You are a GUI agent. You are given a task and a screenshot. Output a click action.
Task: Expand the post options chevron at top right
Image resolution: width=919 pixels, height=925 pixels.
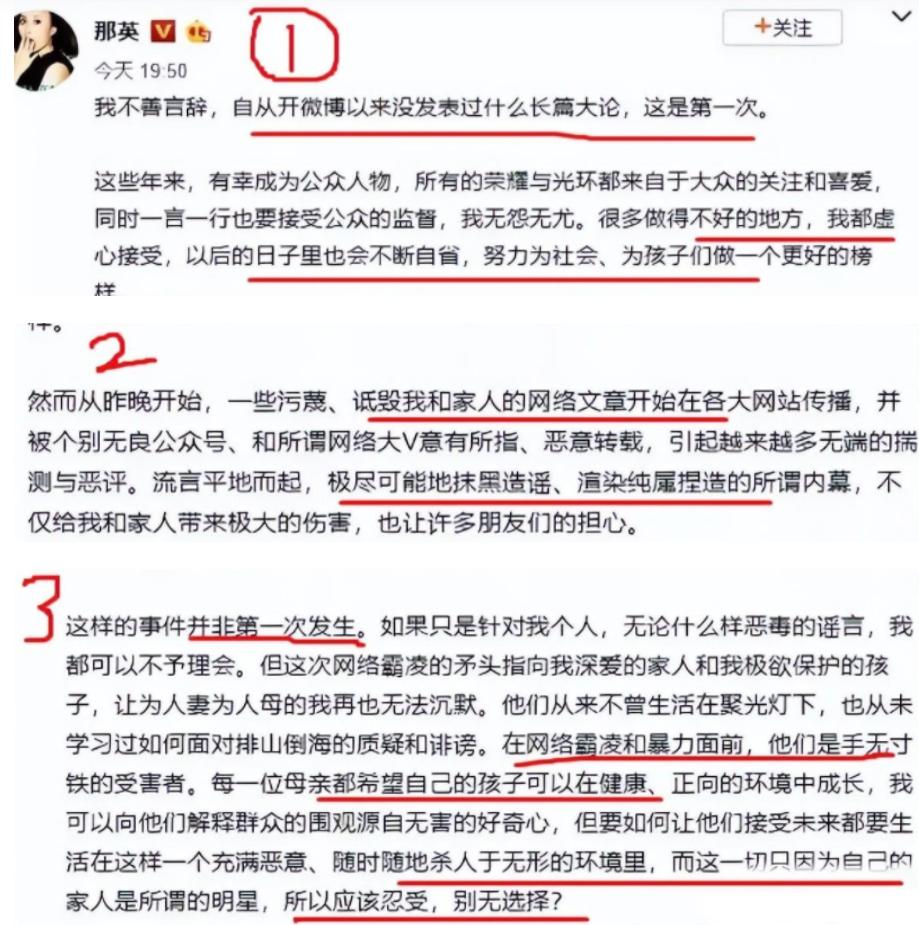point(901,17)
